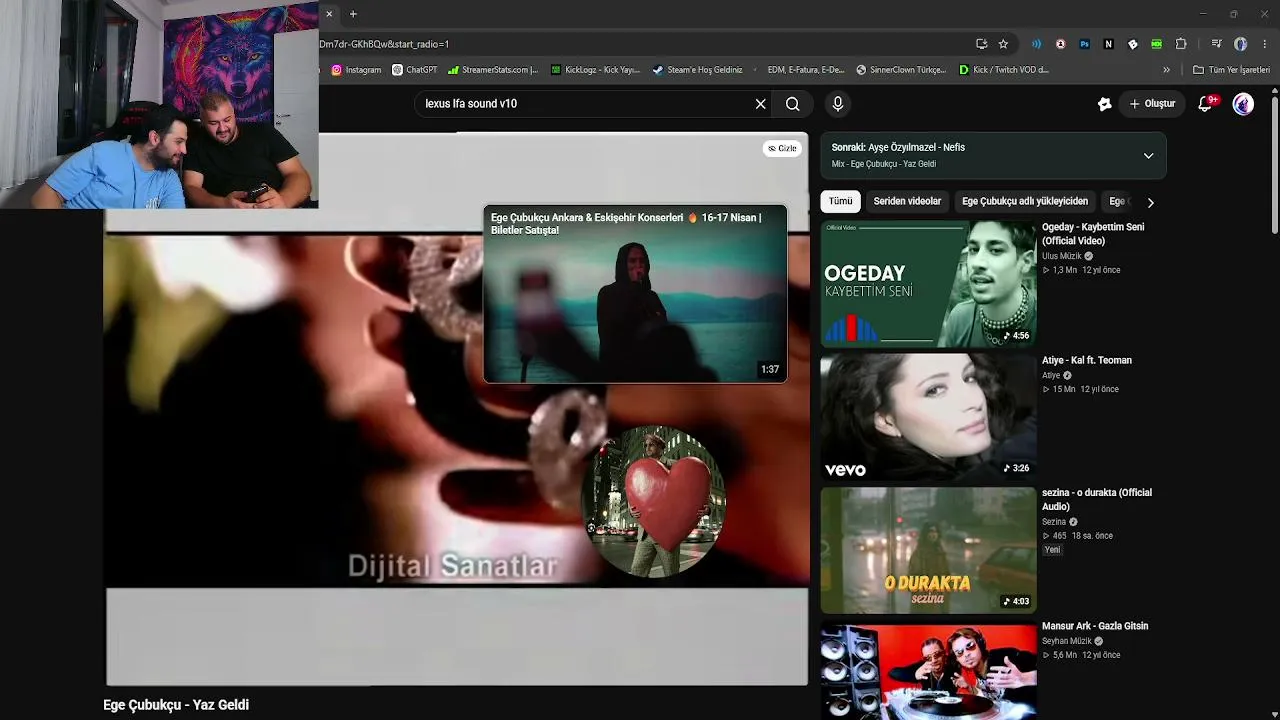
Task: Open the Kick / Twitch VOD bookmark
Action: tap(1004, 70)
